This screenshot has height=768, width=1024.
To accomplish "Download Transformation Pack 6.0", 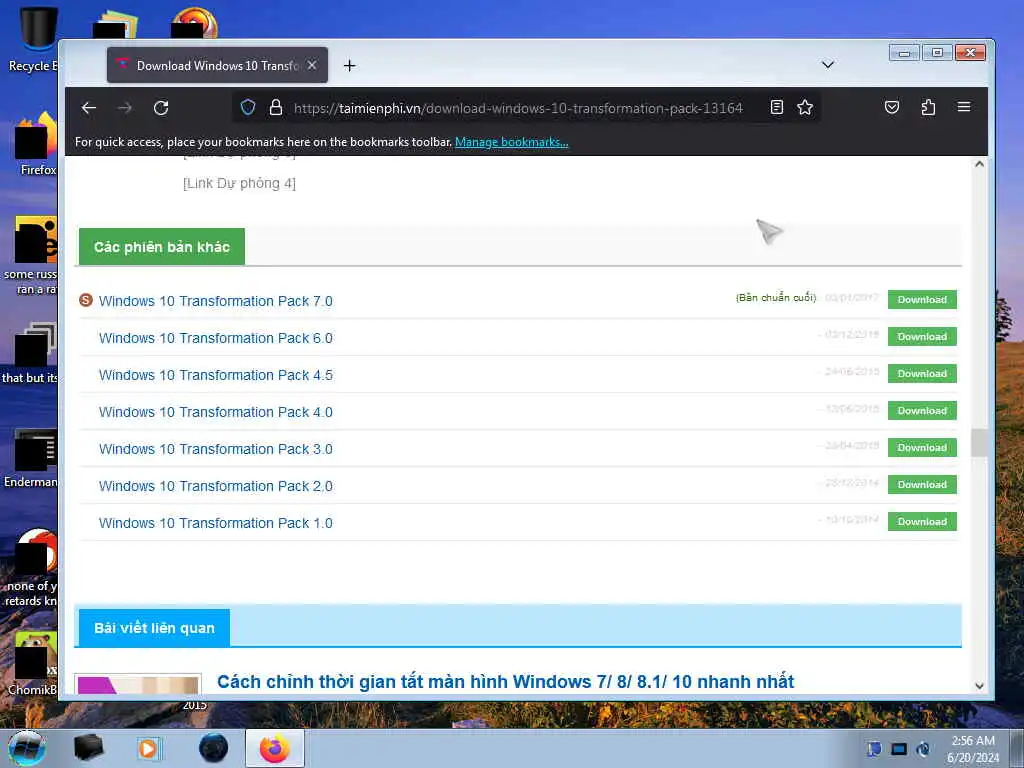I will (x=922, y=337).
